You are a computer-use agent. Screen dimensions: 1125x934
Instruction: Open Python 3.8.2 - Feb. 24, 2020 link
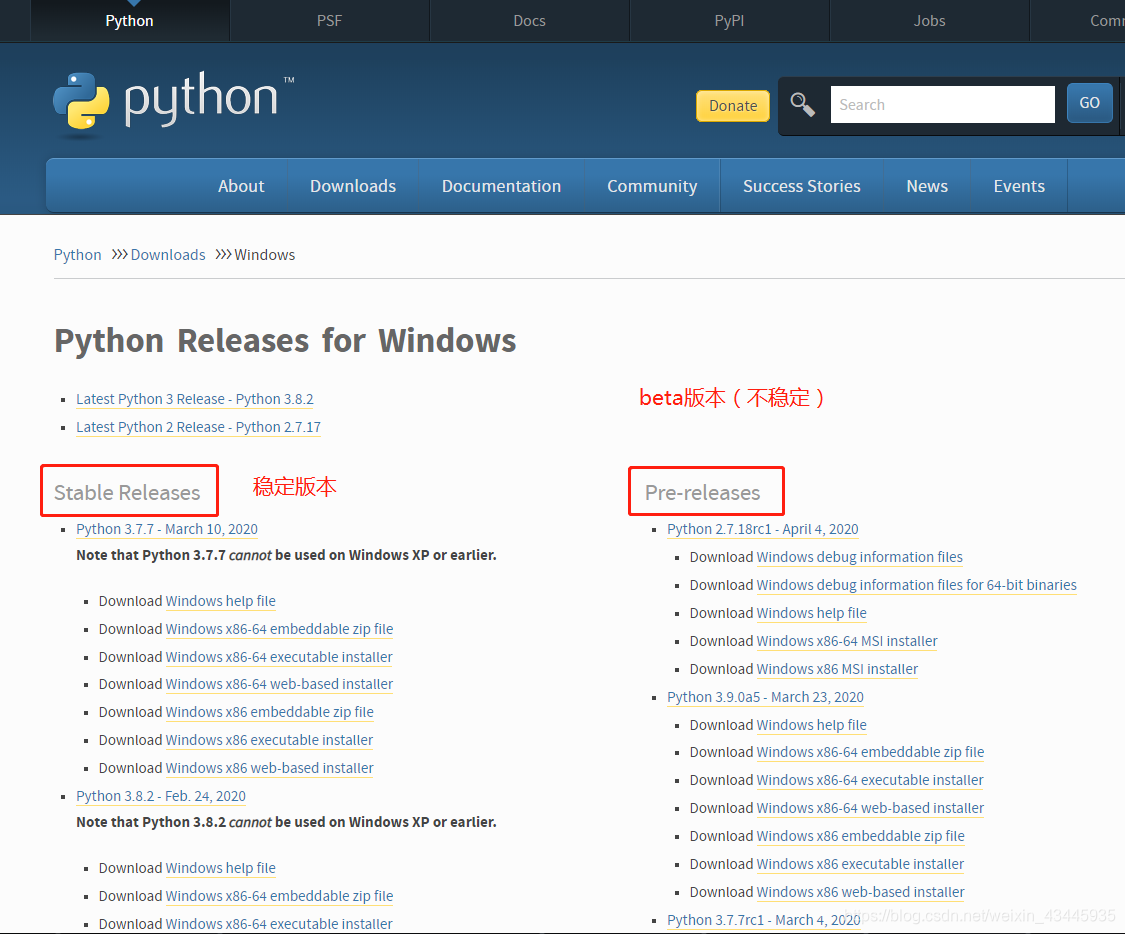click(161, 796)
